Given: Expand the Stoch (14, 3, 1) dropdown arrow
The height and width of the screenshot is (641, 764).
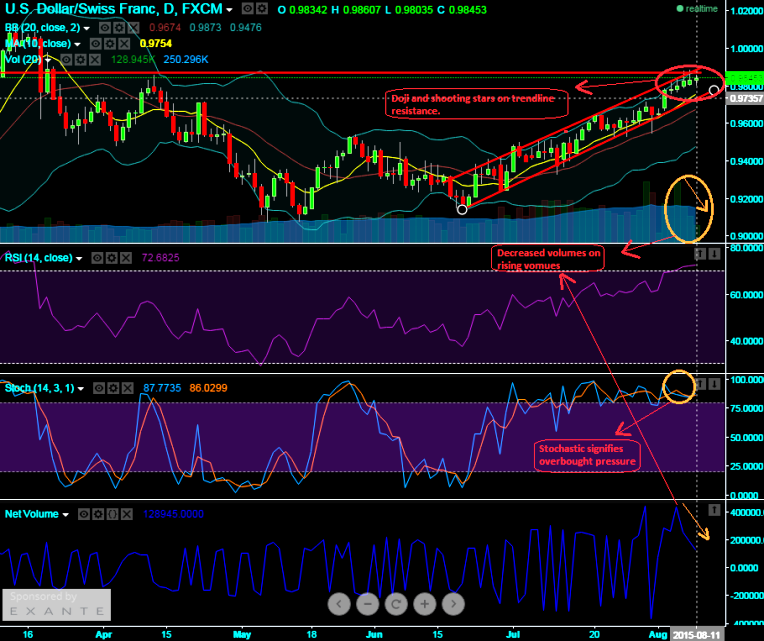Looking at the screenshot, I should (x=81, y=389).
